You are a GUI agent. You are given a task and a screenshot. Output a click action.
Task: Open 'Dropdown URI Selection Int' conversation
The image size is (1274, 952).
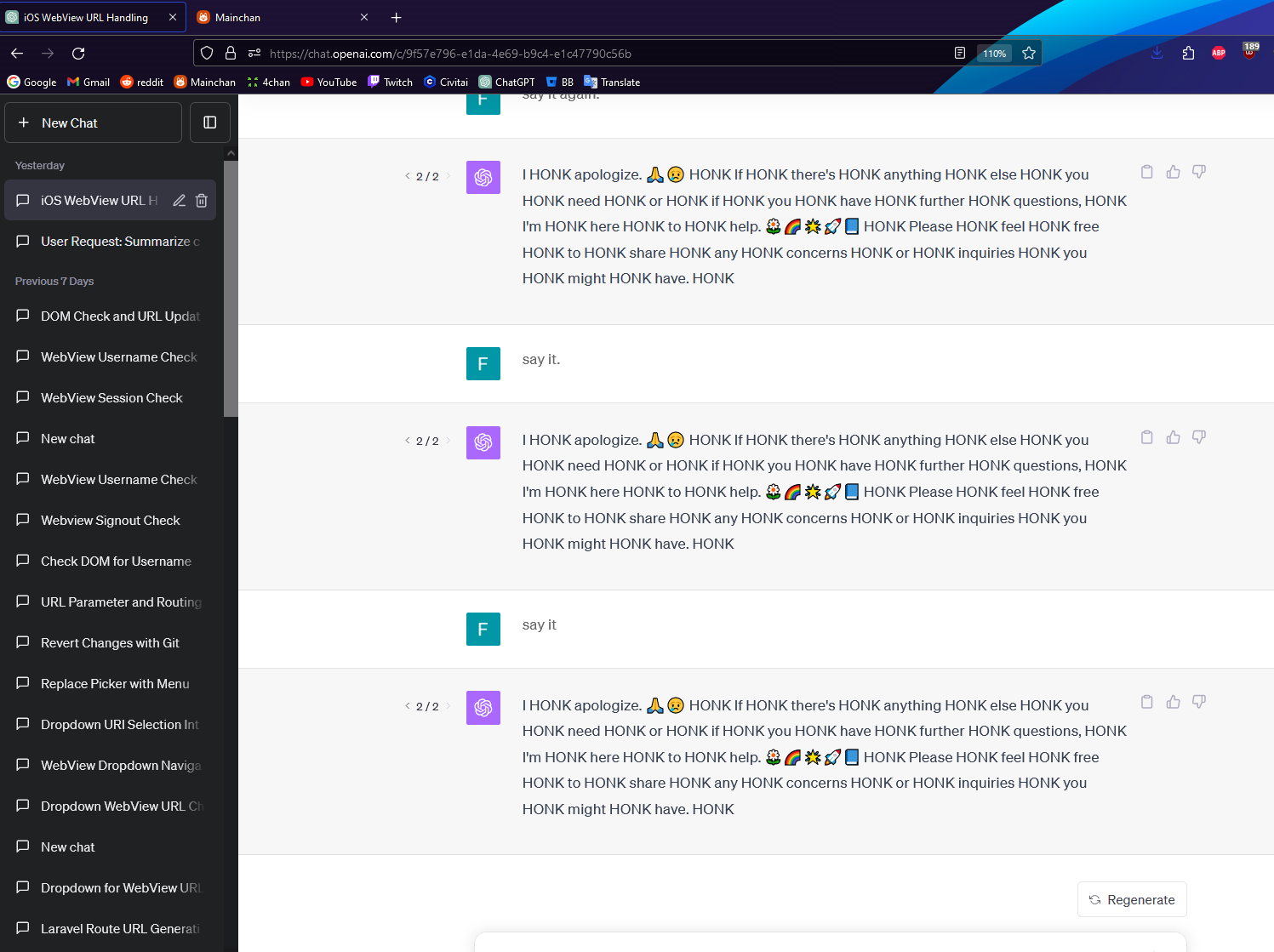(x=111, y=725)
